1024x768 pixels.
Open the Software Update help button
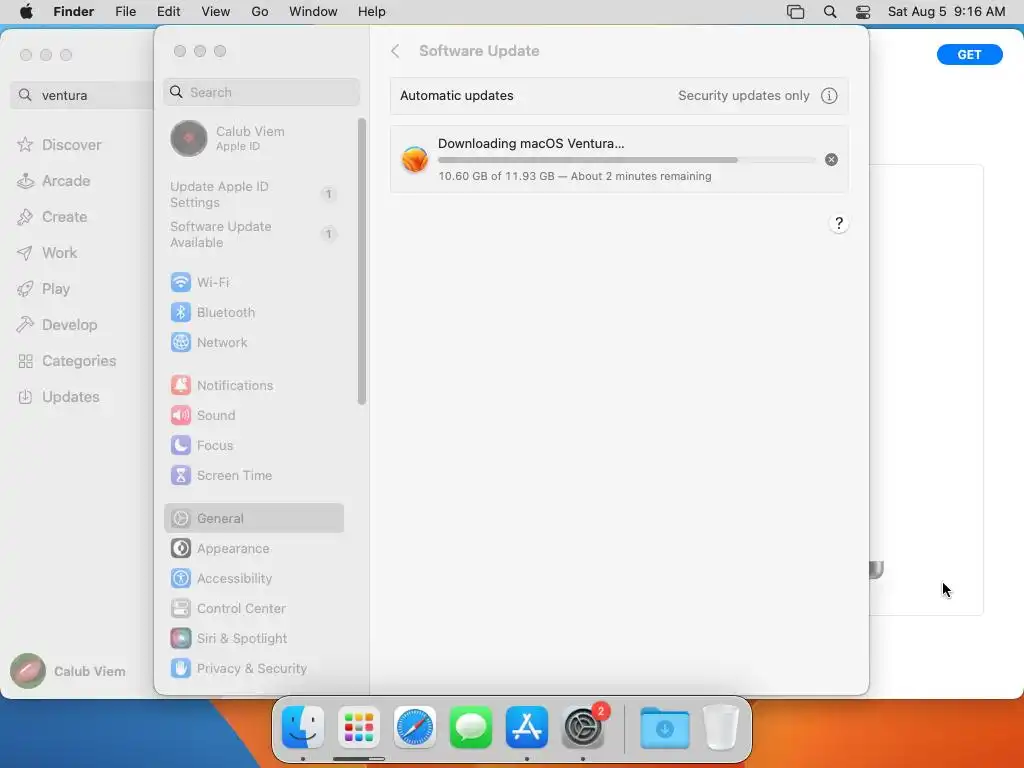(839, 223)
